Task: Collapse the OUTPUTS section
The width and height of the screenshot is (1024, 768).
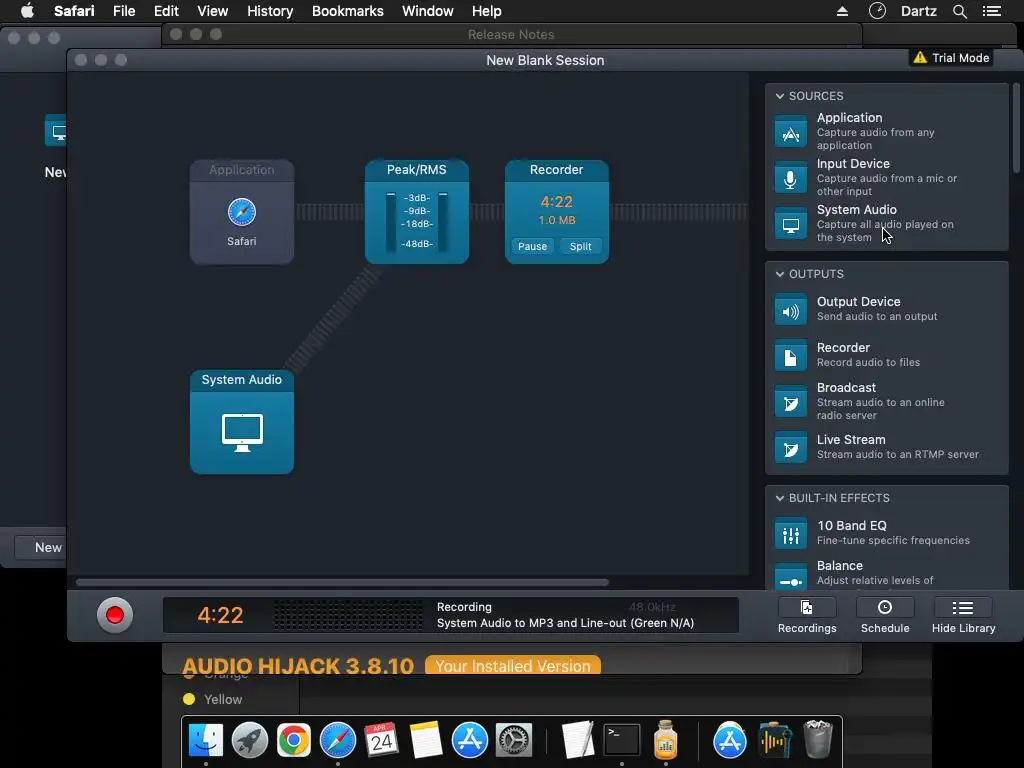Action: tap(780, 274)
